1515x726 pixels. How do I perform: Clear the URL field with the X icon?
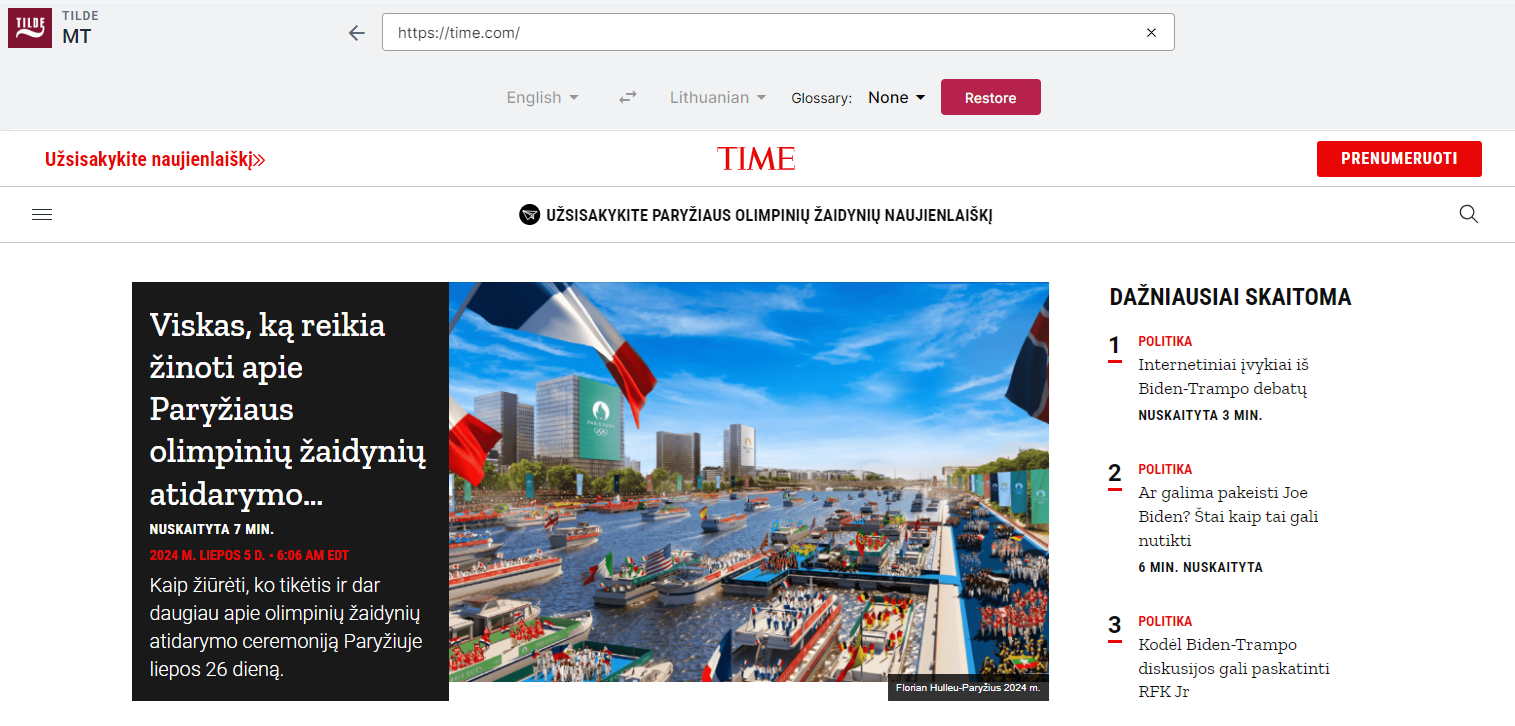[1151, 33]
